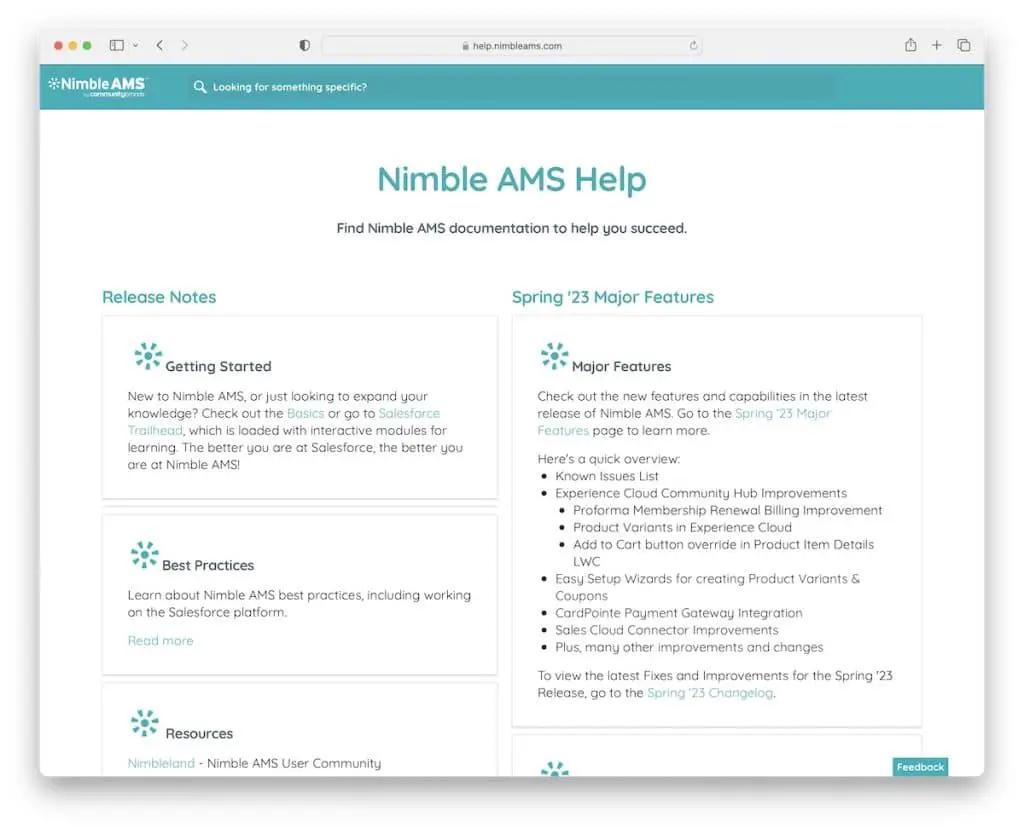Click 'Experience Cloud Community Hub Improvements' bullet

pyautogui.click(x=701, y=493)
